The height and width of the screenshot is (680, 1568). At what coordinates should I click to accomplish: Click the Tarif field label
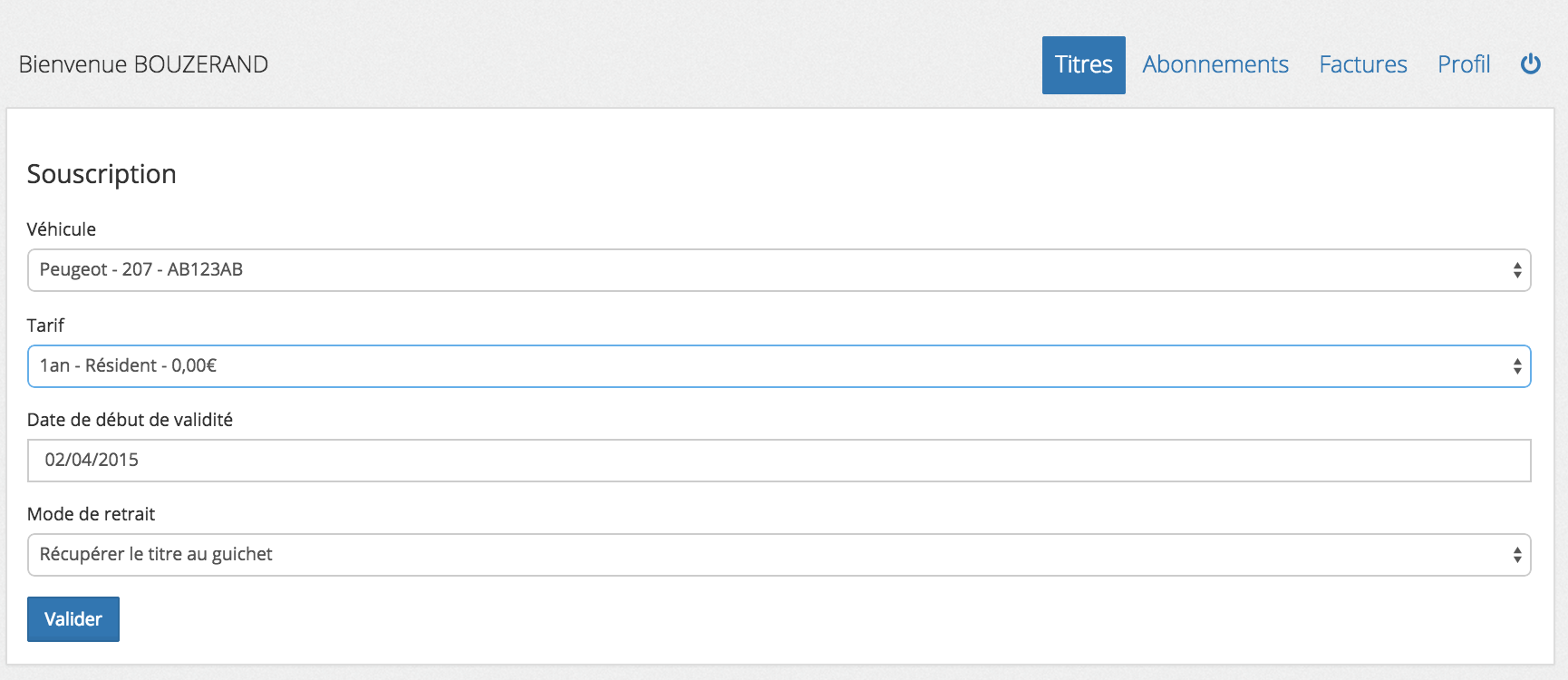click(x=45, y=325)
